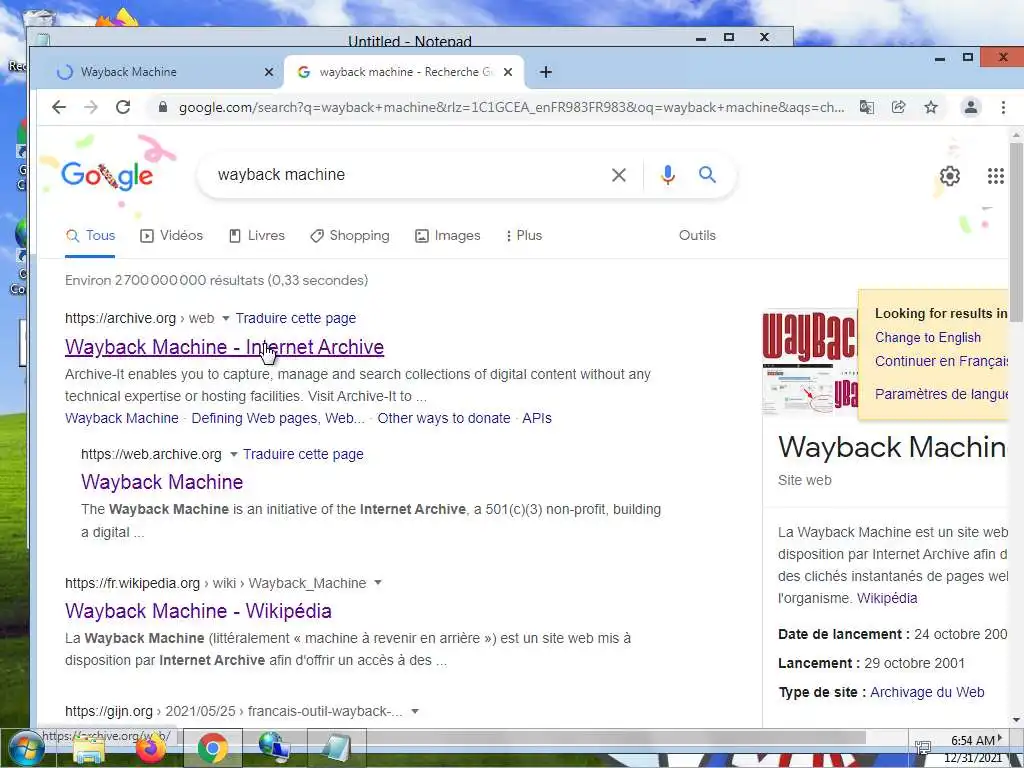Image resolution: width=1024 pixels, height=768 pixels.
Task: Open the network computers taskbar icon
Action: [x=274, y=748]
